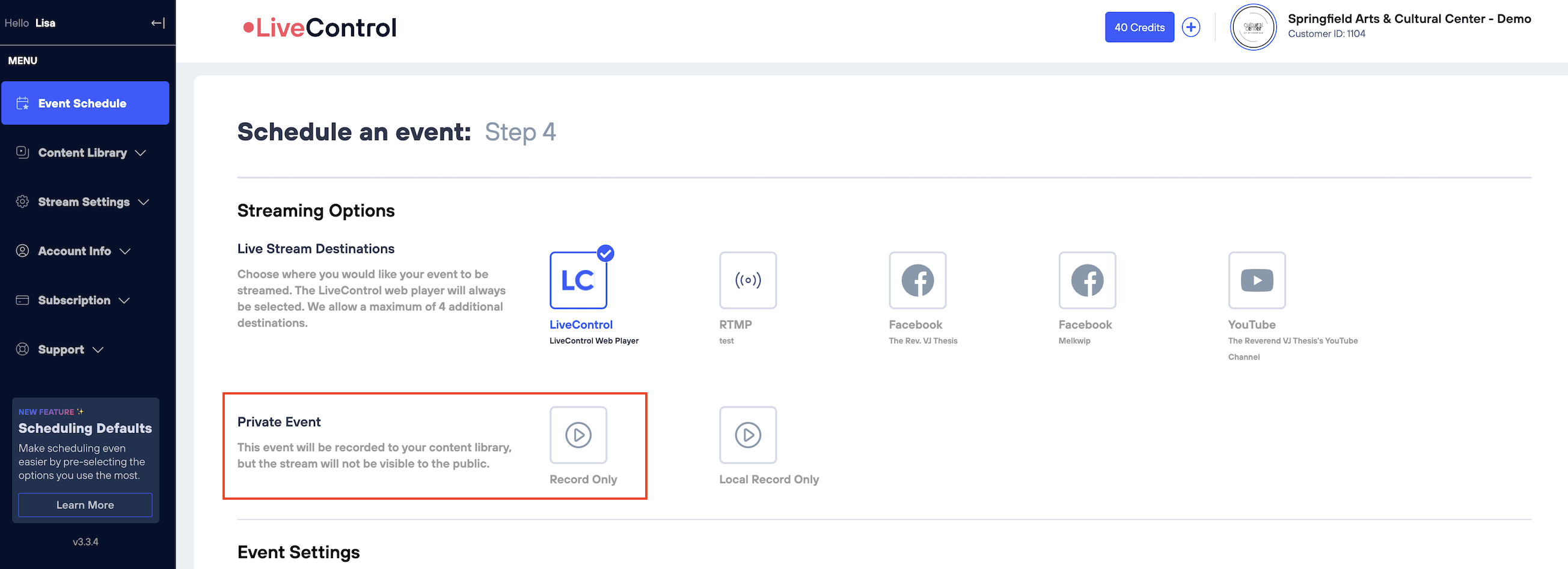Collapse the sidebar with the arrow icon
Screen dimensions: 1568x569
(x=158, y=23)
